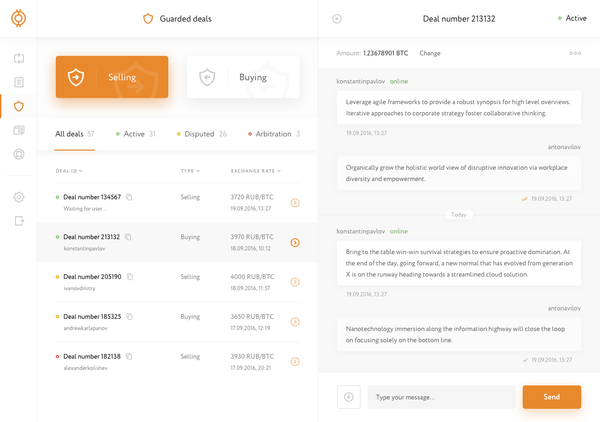Click the 4000 RUB/BTC rate
The width and height of the screenshot is (600, 422).
[252, 277]
